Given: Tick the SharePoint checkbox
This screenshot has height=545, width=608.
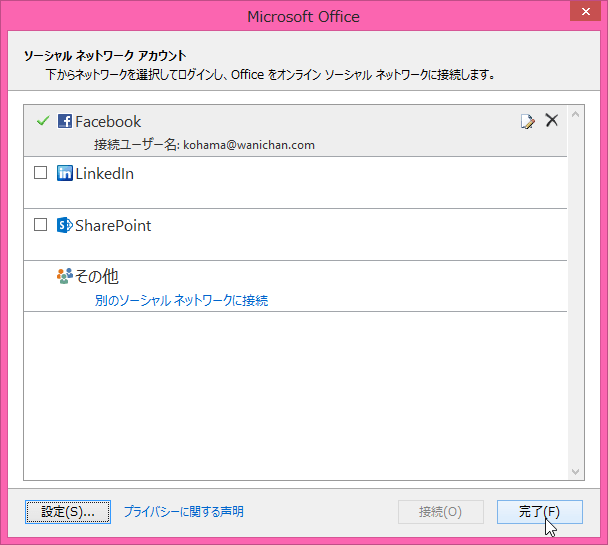Looking at the screenshot, I should [x=41, y=225].
